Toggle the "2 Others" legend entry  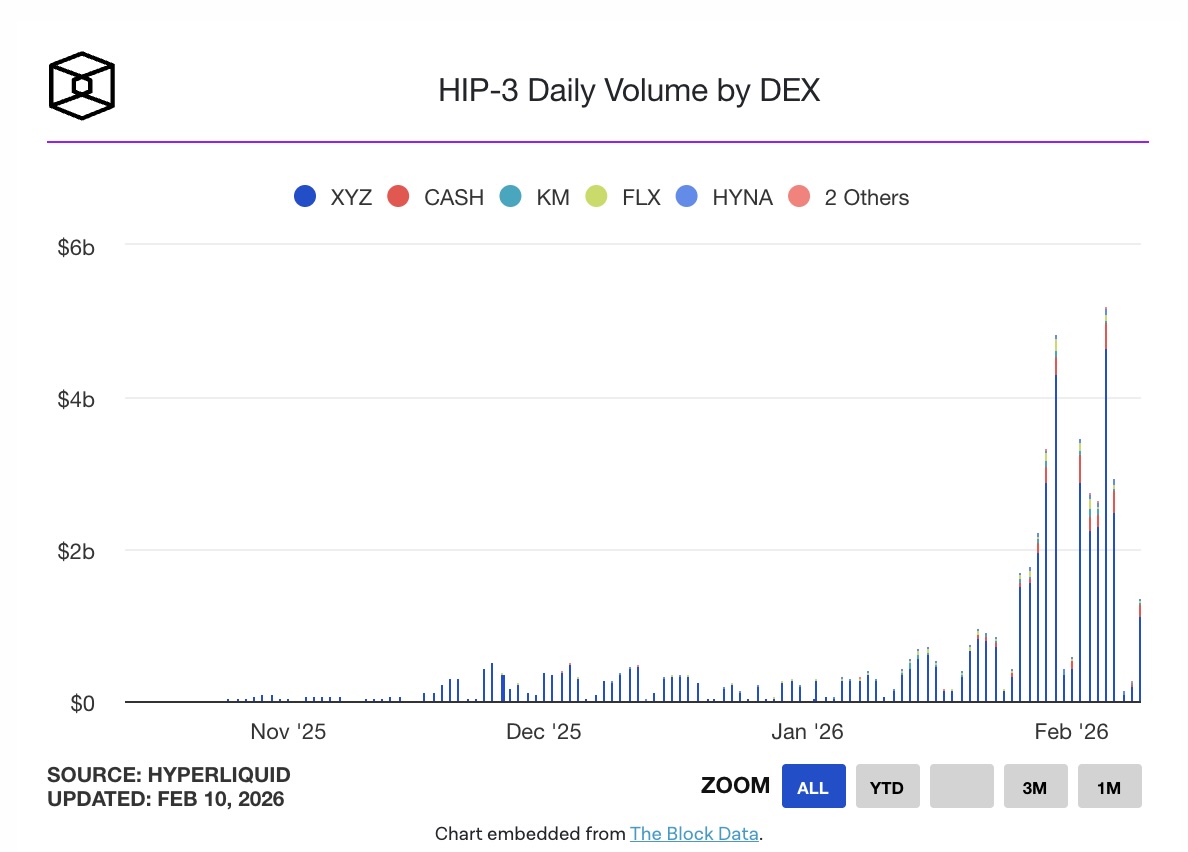click(x=866, y=197)
